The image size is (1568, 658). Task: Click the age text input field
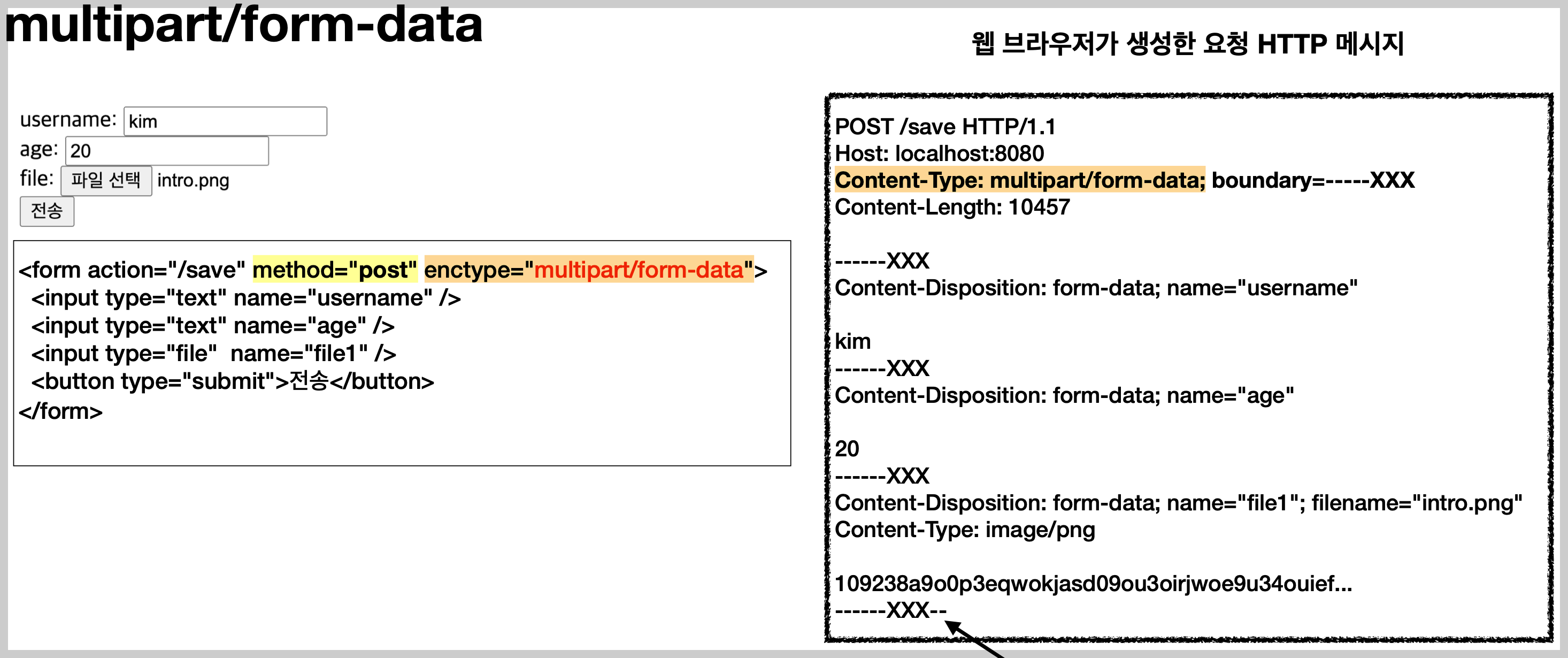[166, 150]
